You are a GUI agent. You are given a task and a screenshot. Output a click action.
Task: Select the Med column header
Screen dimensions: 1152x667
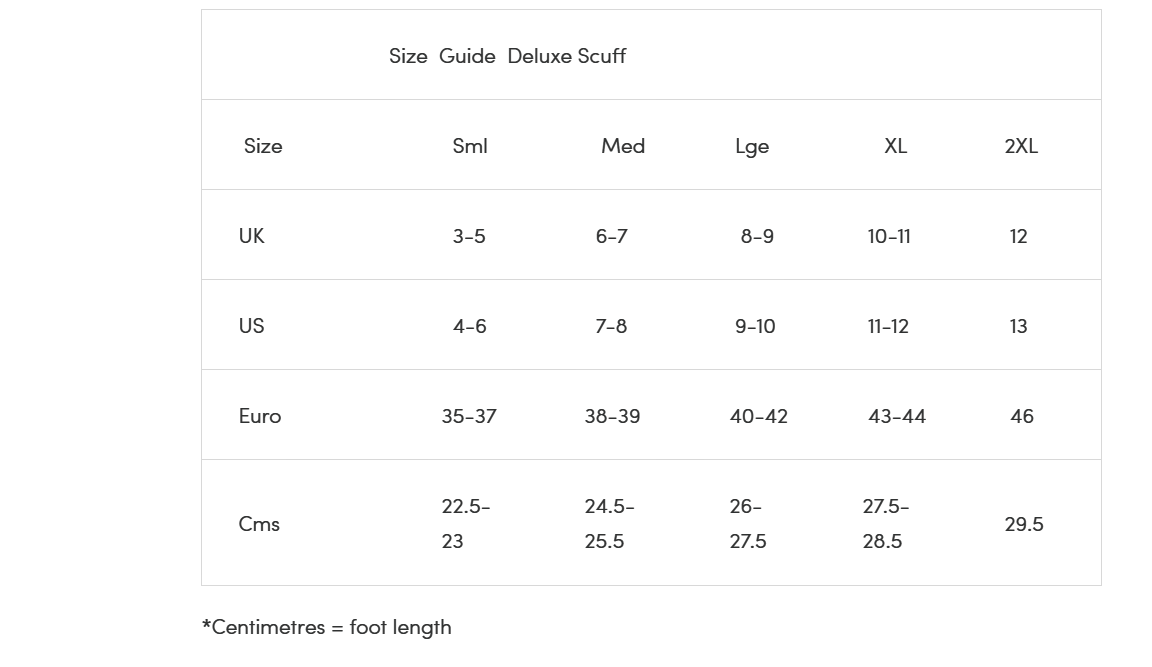tap(623, 145)
